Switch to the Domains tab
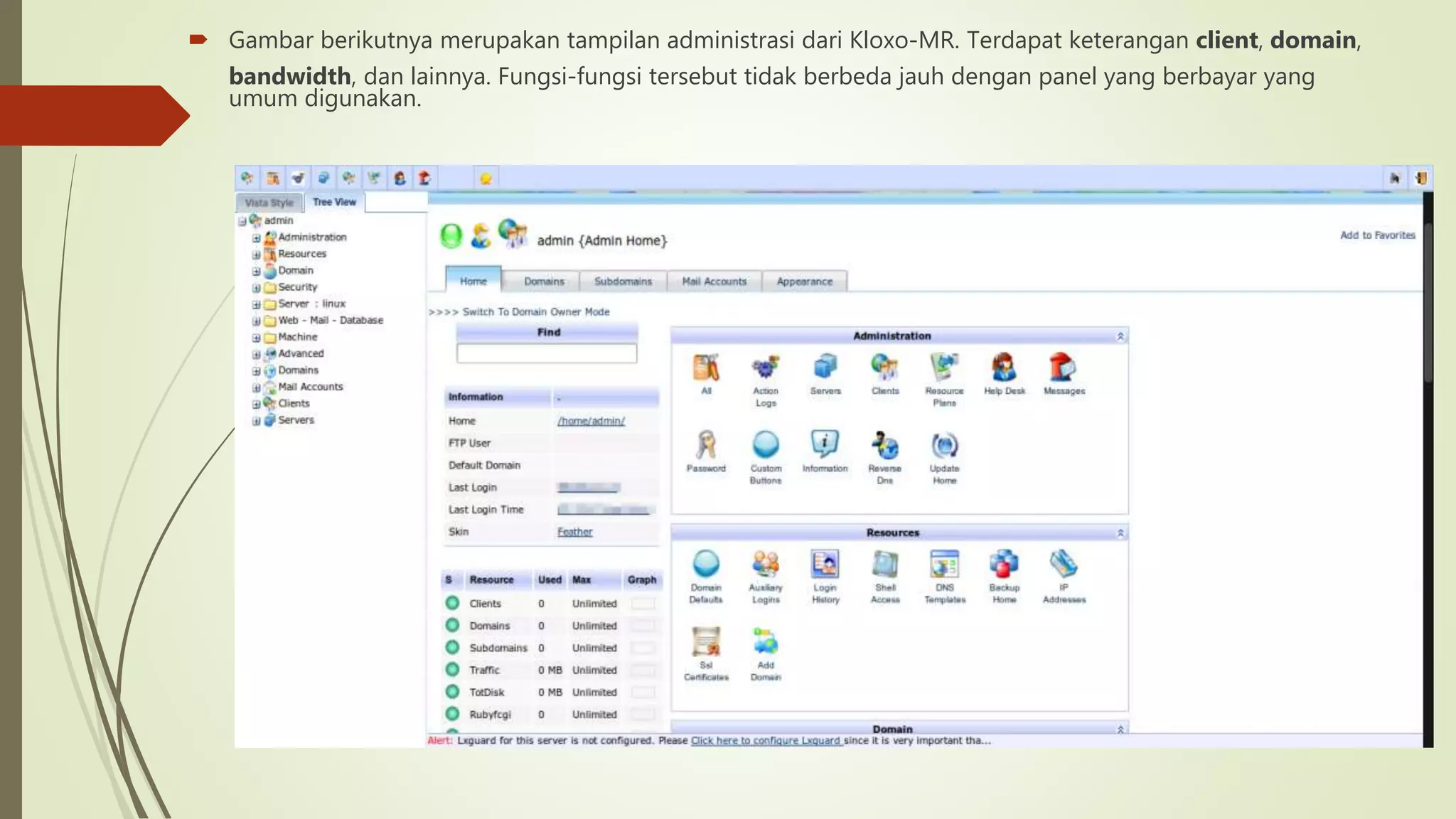The height and width of the screenshot is (819, 1456). 544,282
